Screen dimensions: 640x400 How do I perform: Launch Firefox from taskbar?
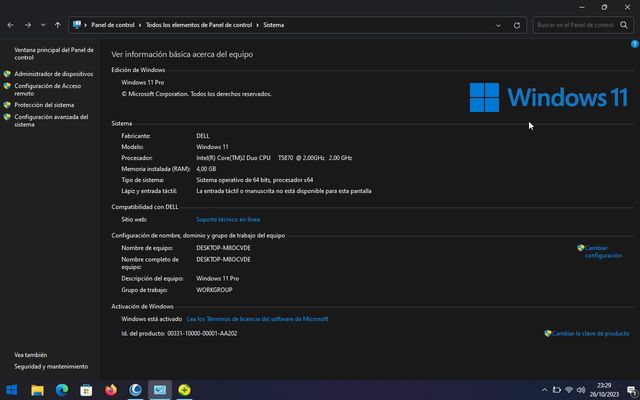click(111, 390)
